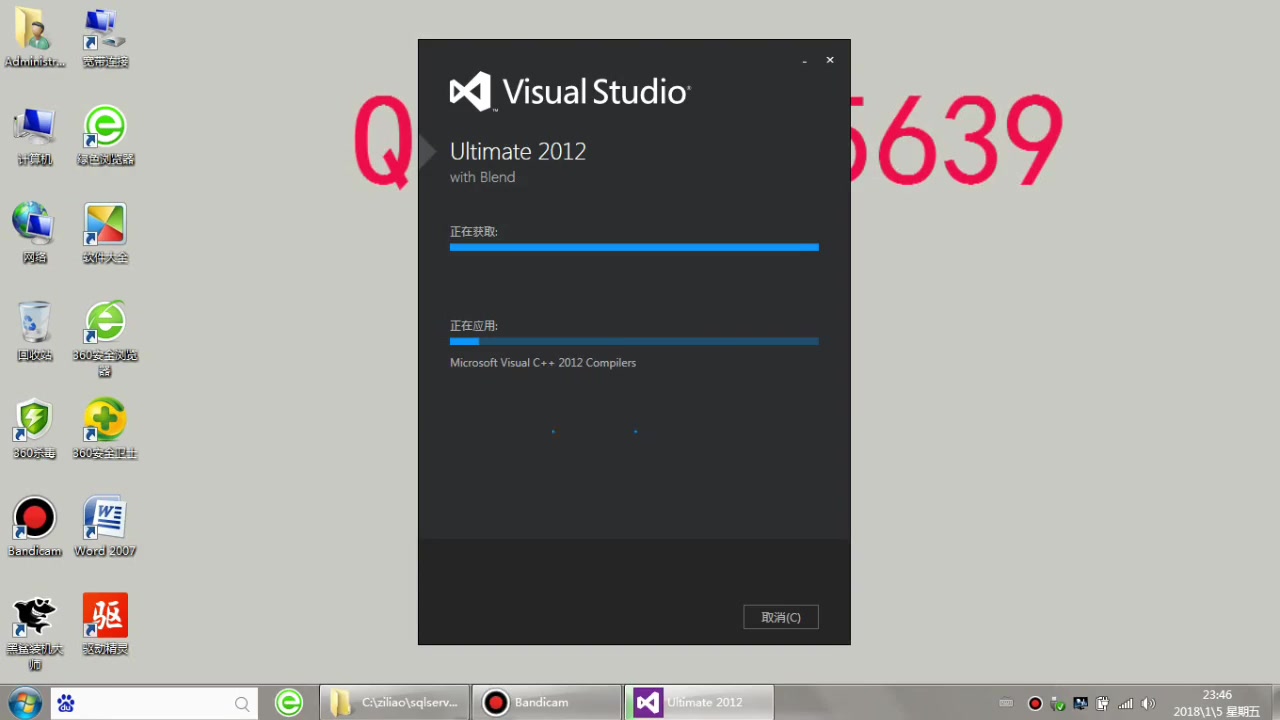Click the keyboard input method tray icon
Screen dimensions: 1280x720
click(x=1006, y=703)
